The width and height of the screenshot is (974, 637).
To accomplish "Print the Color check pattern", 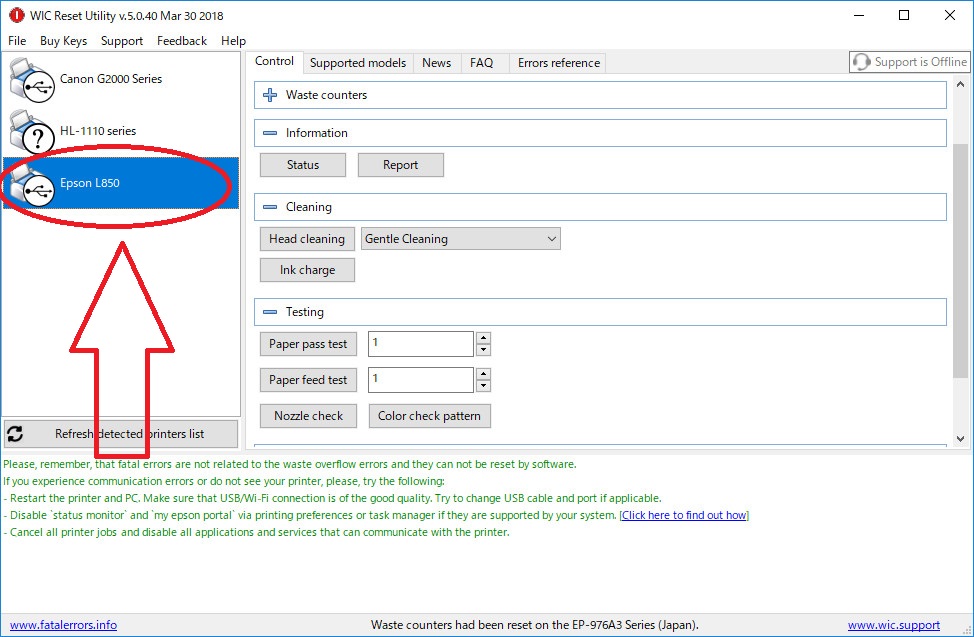I will (429, 416).
